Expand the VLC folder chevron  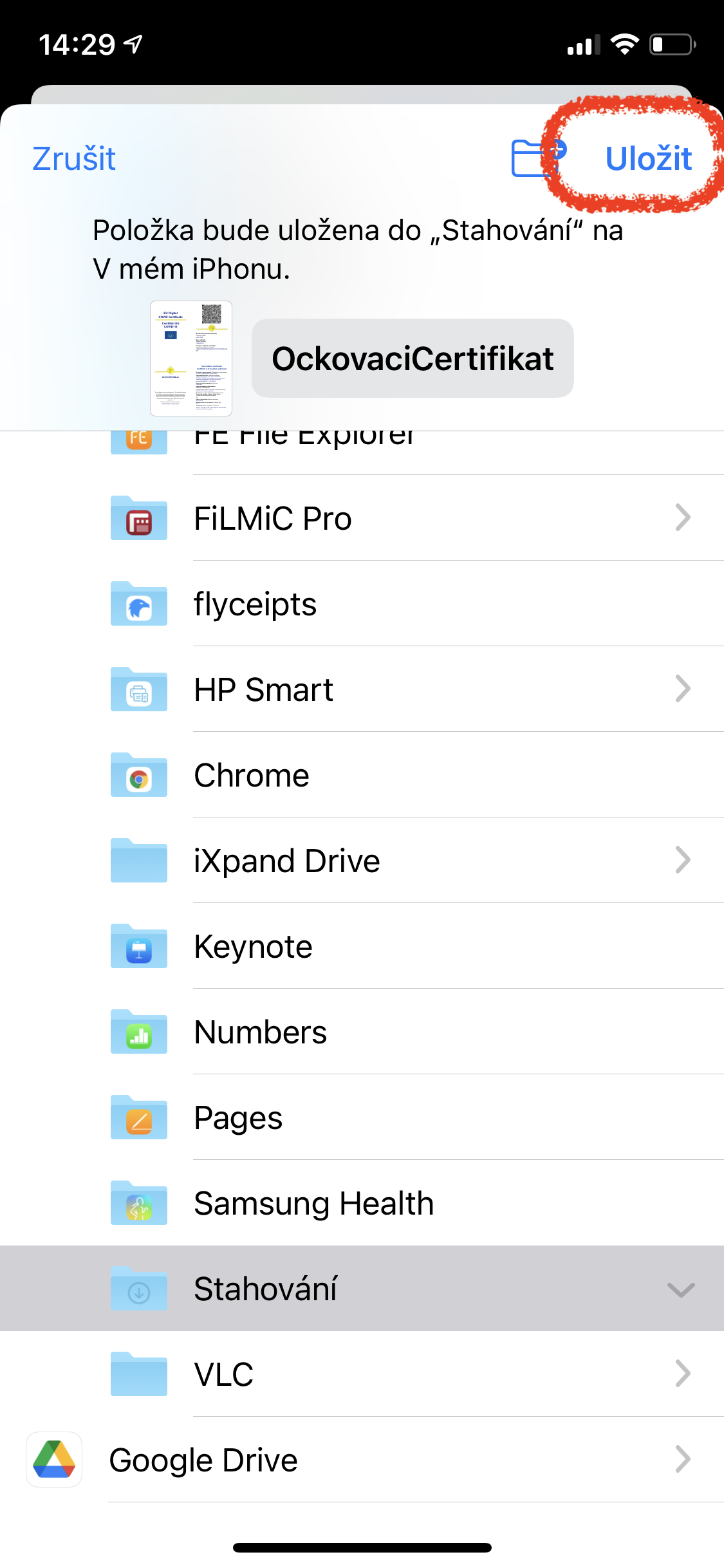pos(682,1374)
